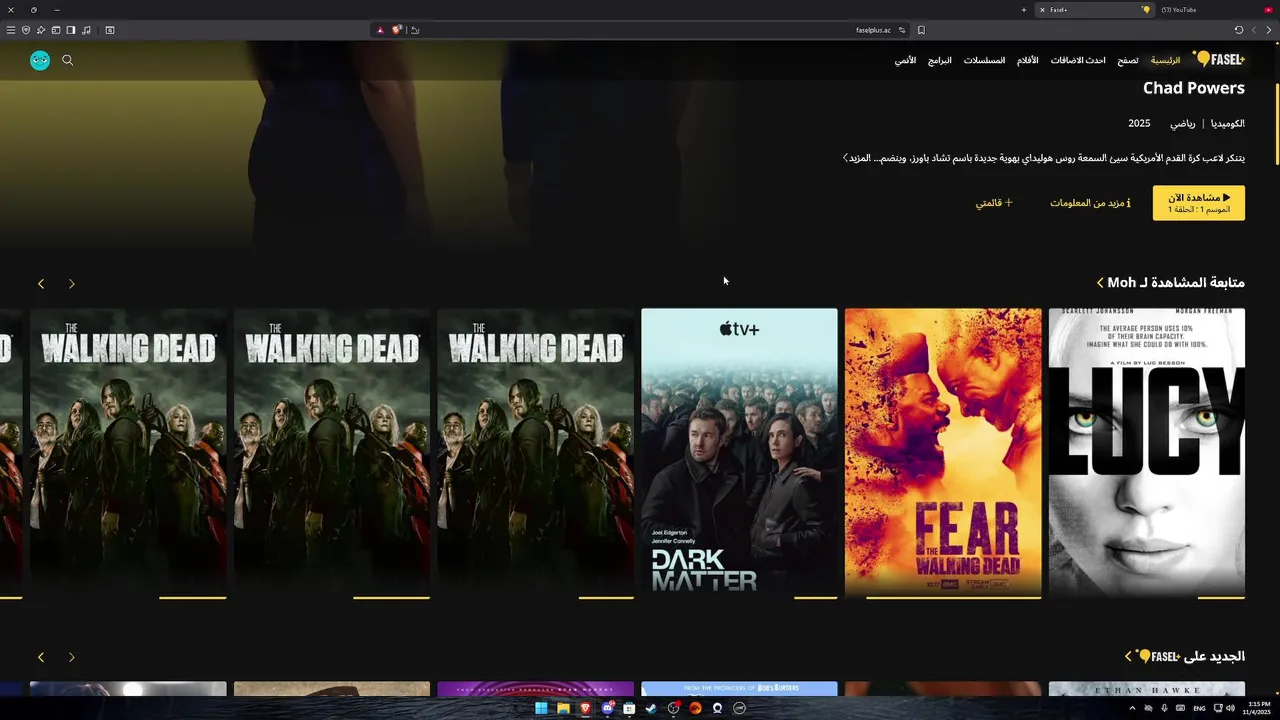Screen dimensions: 1280x720
Task: Open المسلسلات series menu item
Action: [984, 60]
